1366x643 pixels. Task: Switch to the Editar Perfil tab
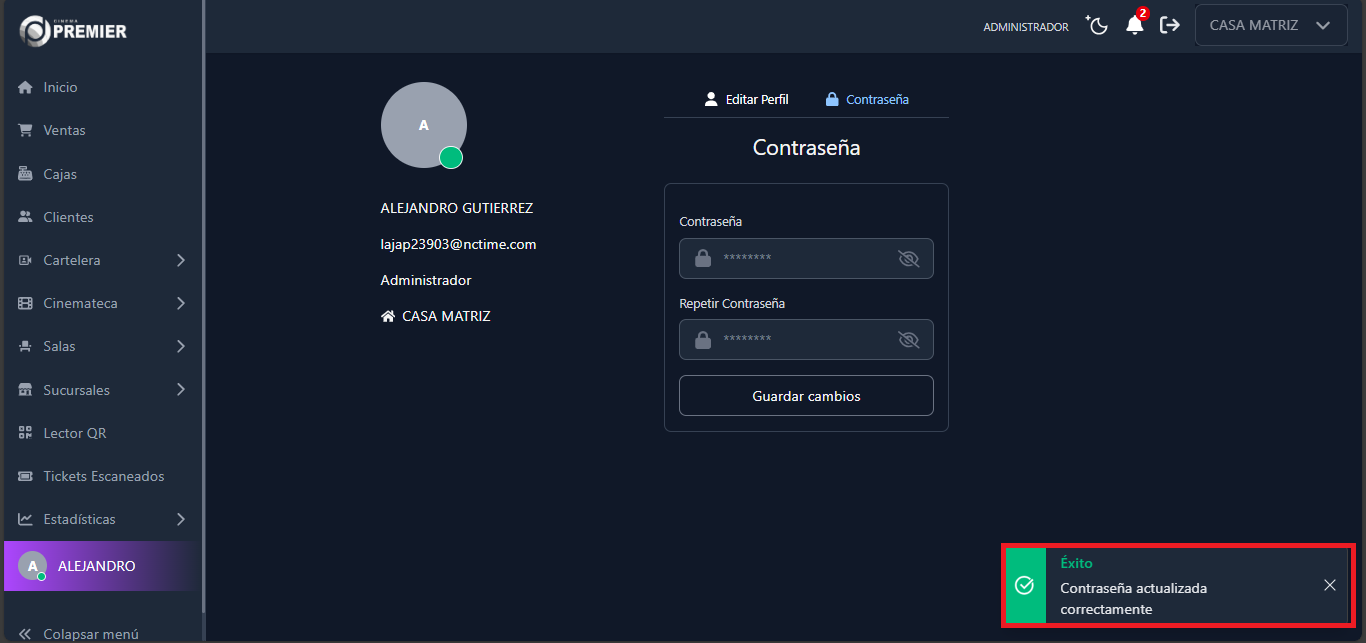tap(746, 99)
